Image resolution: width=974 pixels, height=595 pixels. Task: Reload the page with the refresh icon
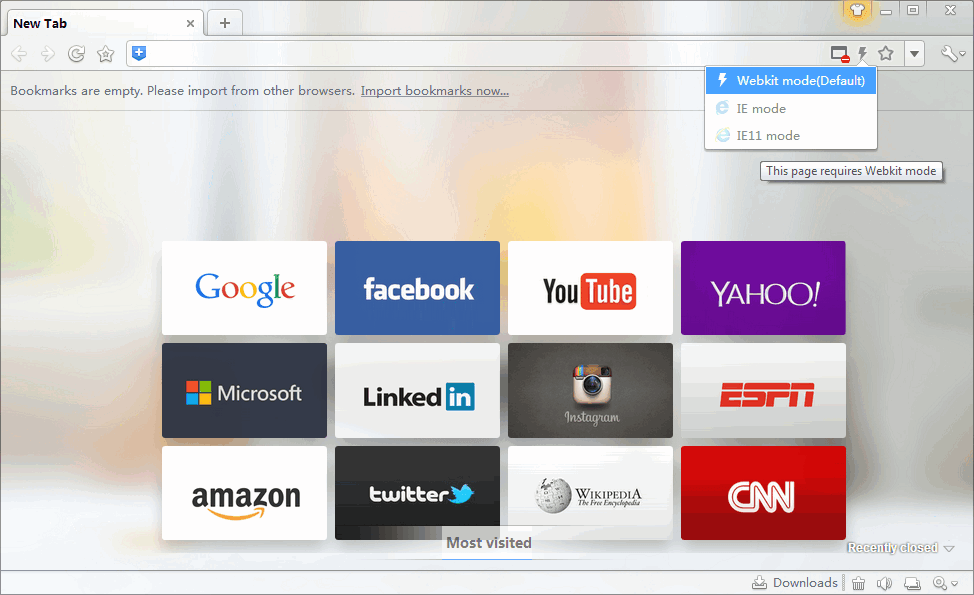pyautogui.click(x=76, y=54)
